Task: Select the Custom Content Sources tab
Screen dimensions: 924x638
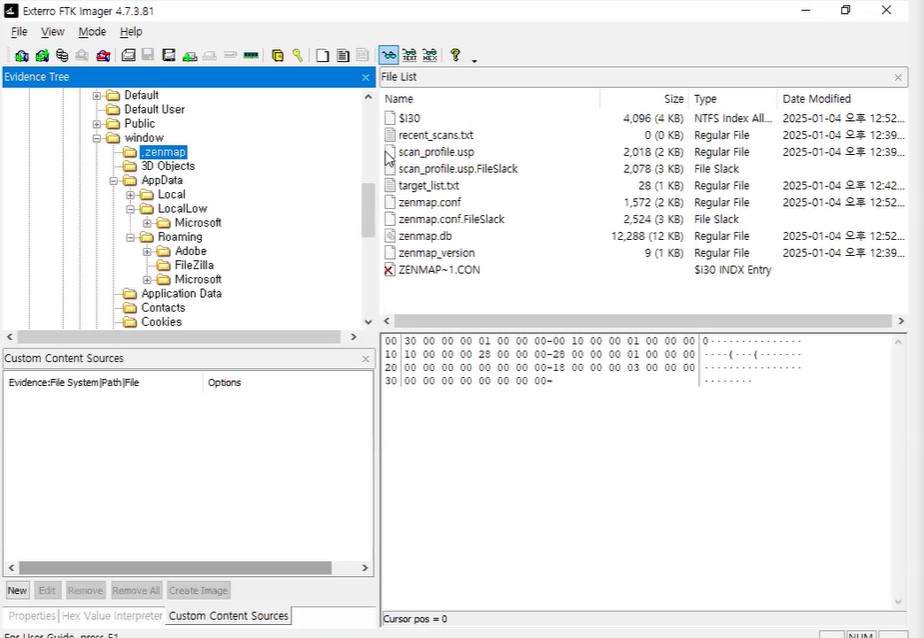Action: tap(229, 616)
